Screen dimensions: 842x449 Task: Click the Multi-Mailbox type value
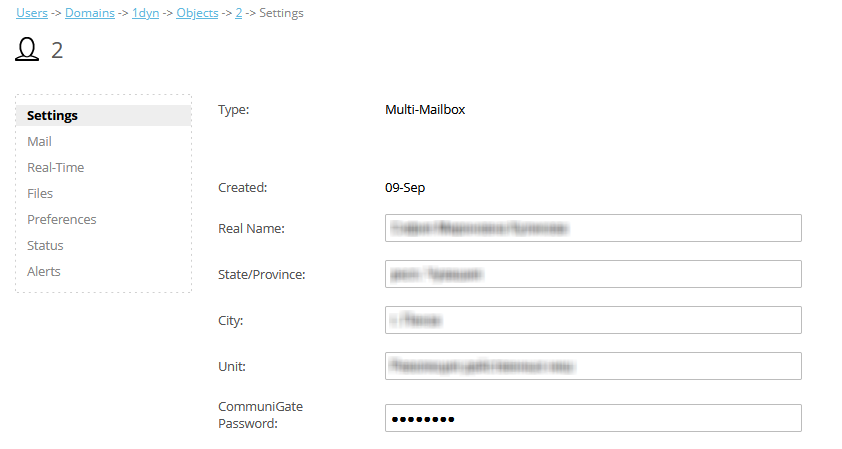coord(425,109)
